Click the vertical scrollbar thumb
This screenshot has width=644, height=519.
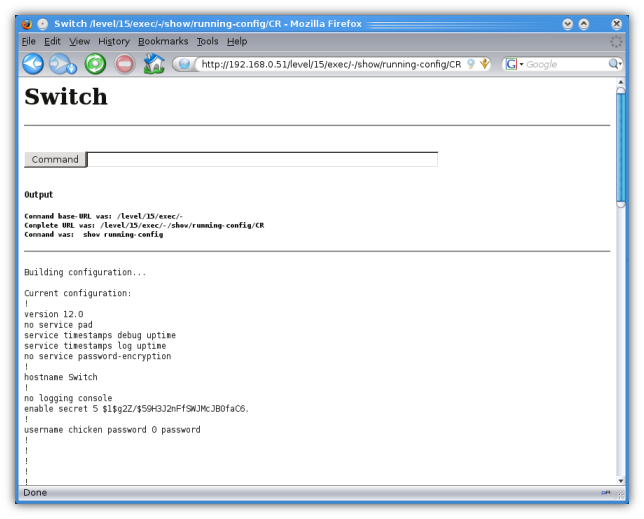pyautogui.click(x=620, y=150)
